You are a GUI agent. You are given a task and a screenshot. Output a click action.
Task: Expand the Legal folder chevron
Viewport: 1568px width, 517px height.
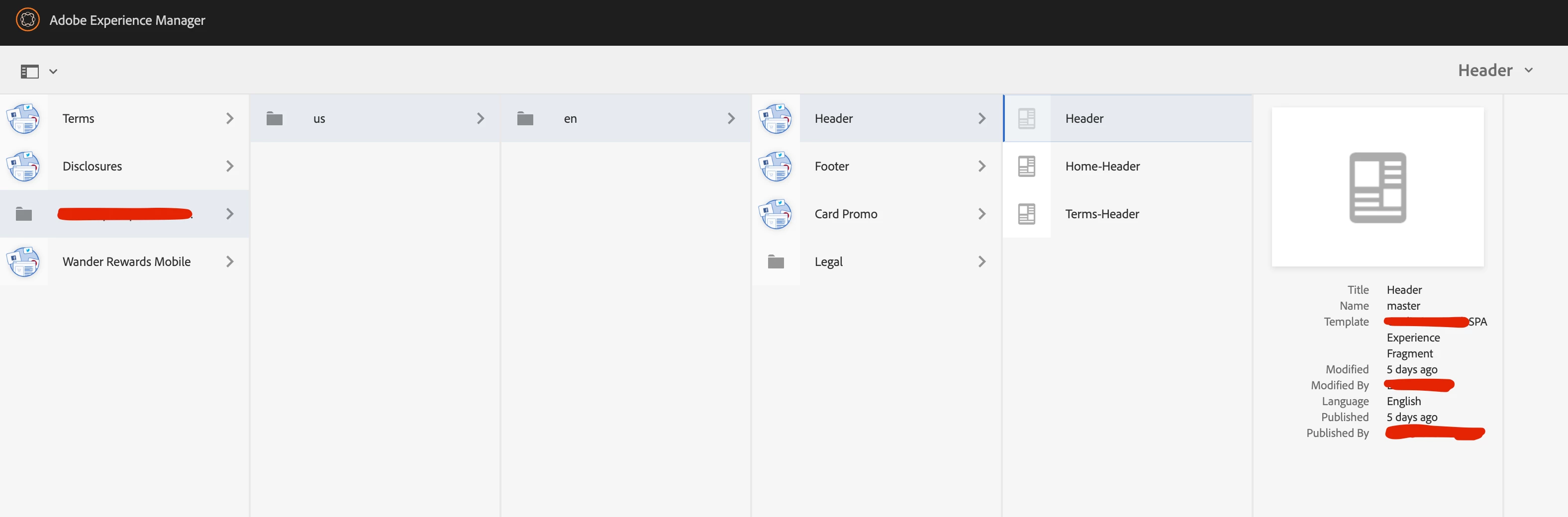click(x=982, y=261)
